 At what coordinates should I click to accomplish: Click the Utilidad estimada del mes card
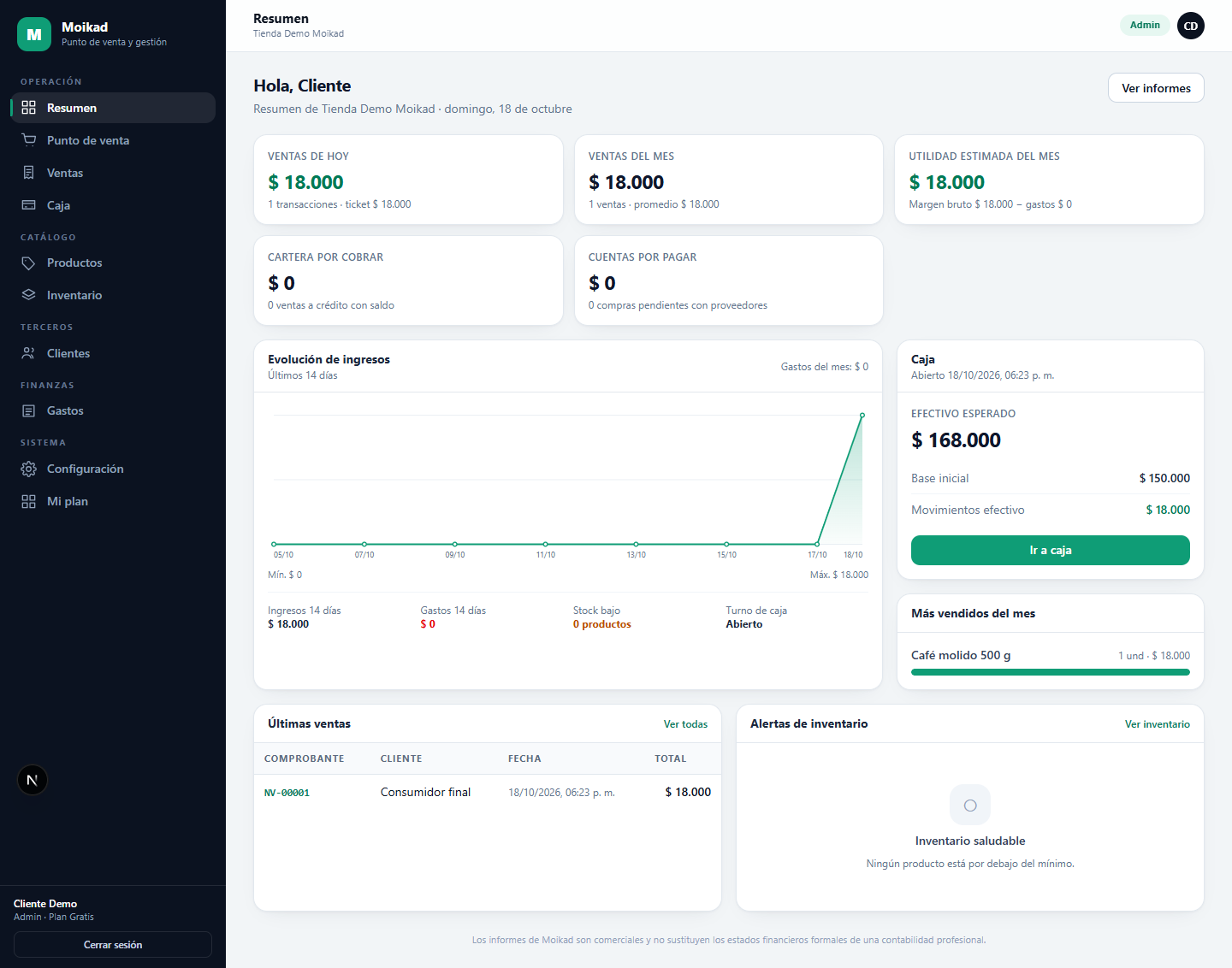click(1049, 180)
